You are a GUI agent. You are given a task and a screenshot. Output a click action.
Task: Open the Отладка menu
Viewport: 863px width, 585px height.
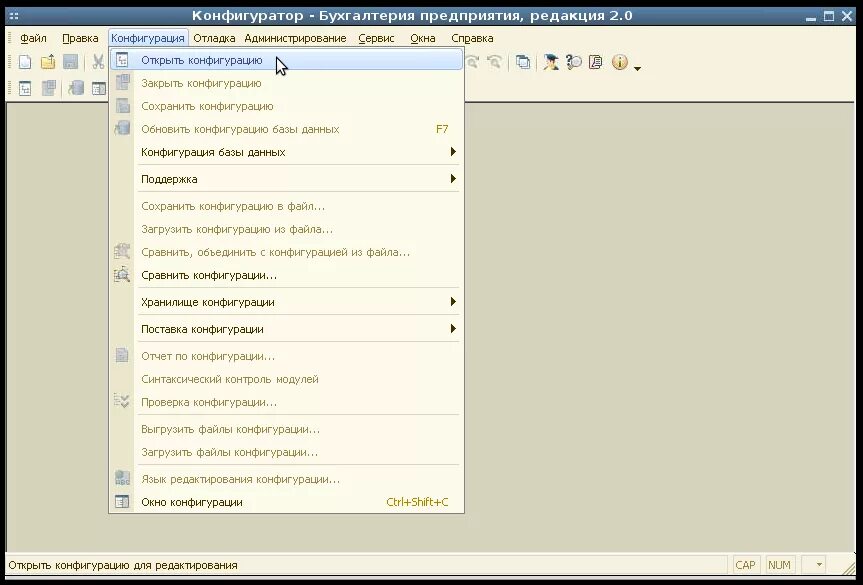214,38
